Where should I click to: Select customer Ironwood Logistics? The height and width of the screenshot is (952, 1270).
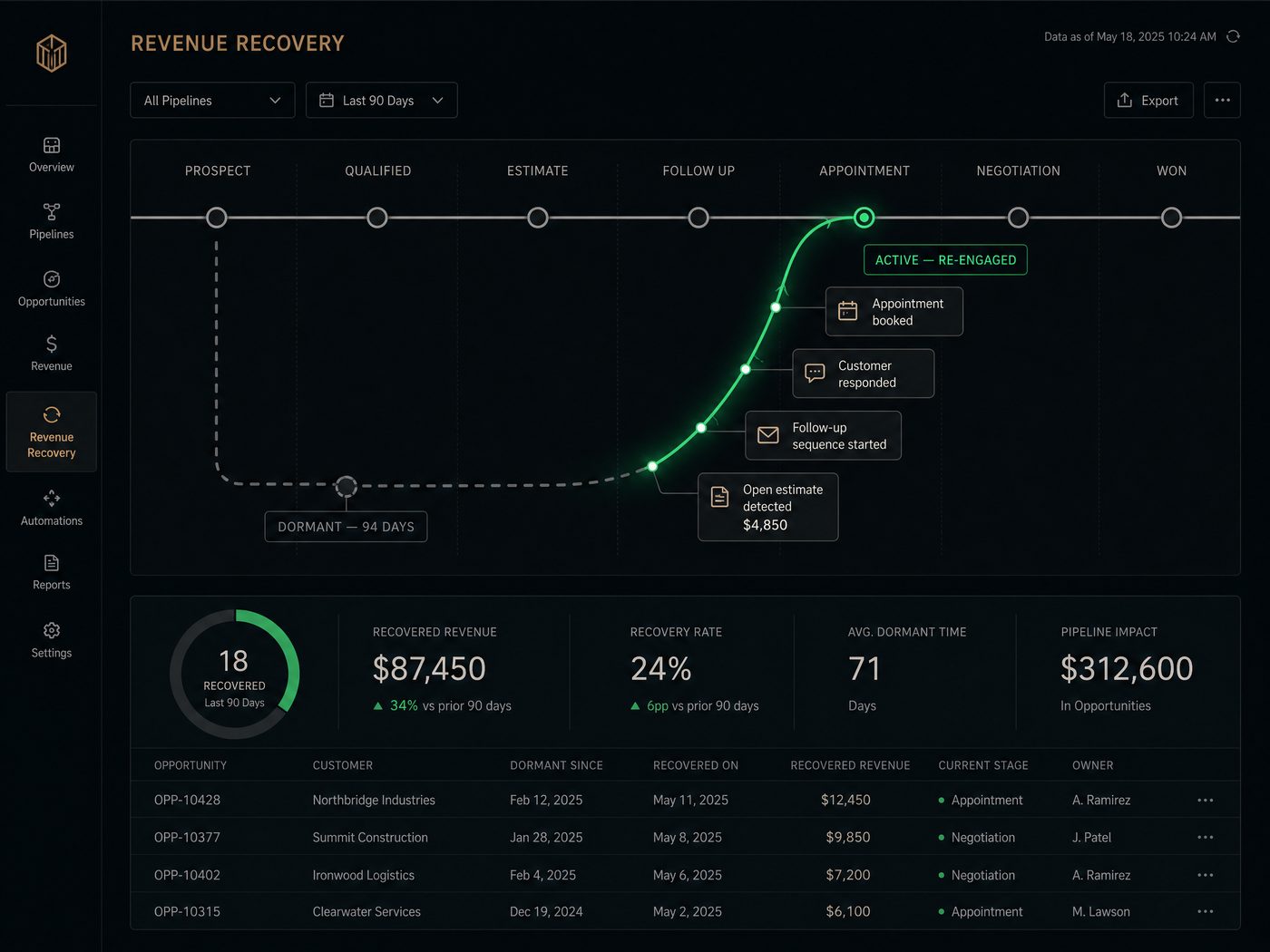[364, 875]
